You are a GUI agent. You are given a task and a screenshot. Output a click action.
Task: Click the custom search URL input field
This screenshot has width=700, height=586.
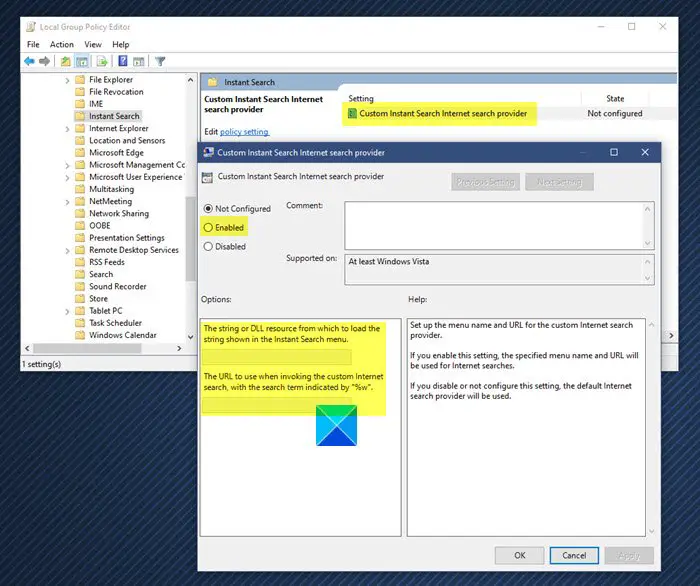(277, 405)
